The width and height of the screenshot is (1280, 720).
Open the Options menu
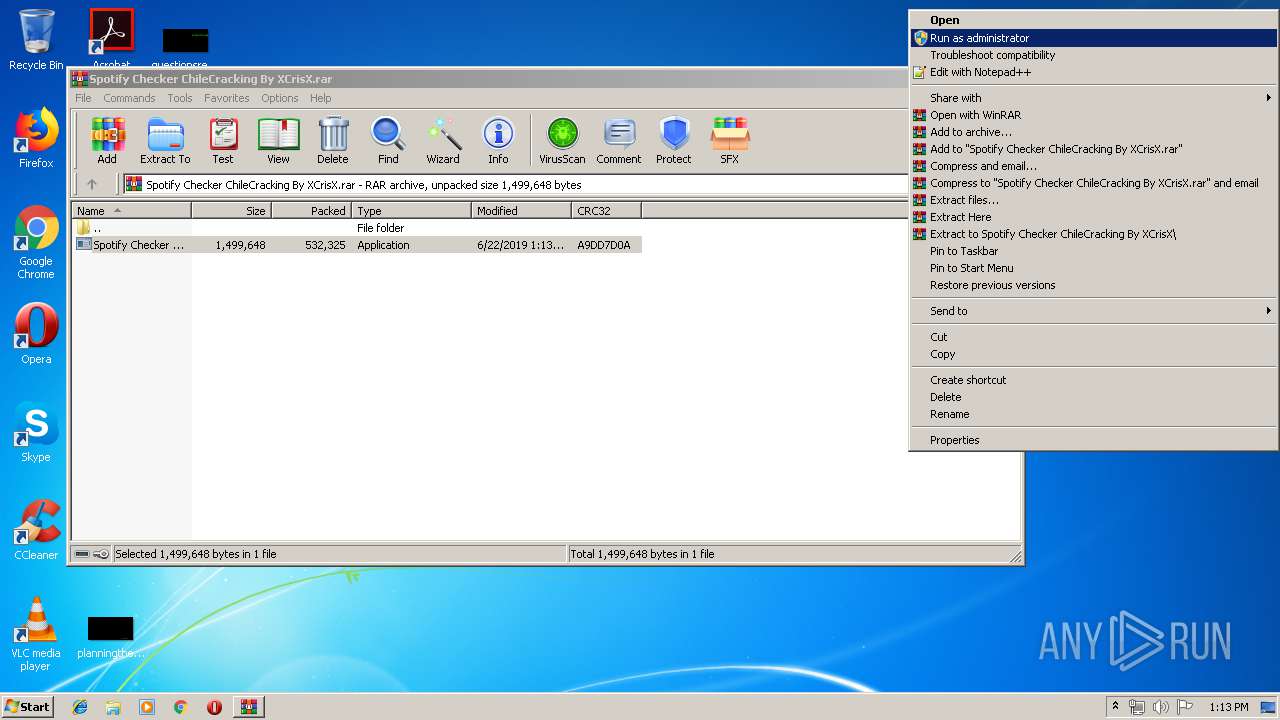point(280,98)
